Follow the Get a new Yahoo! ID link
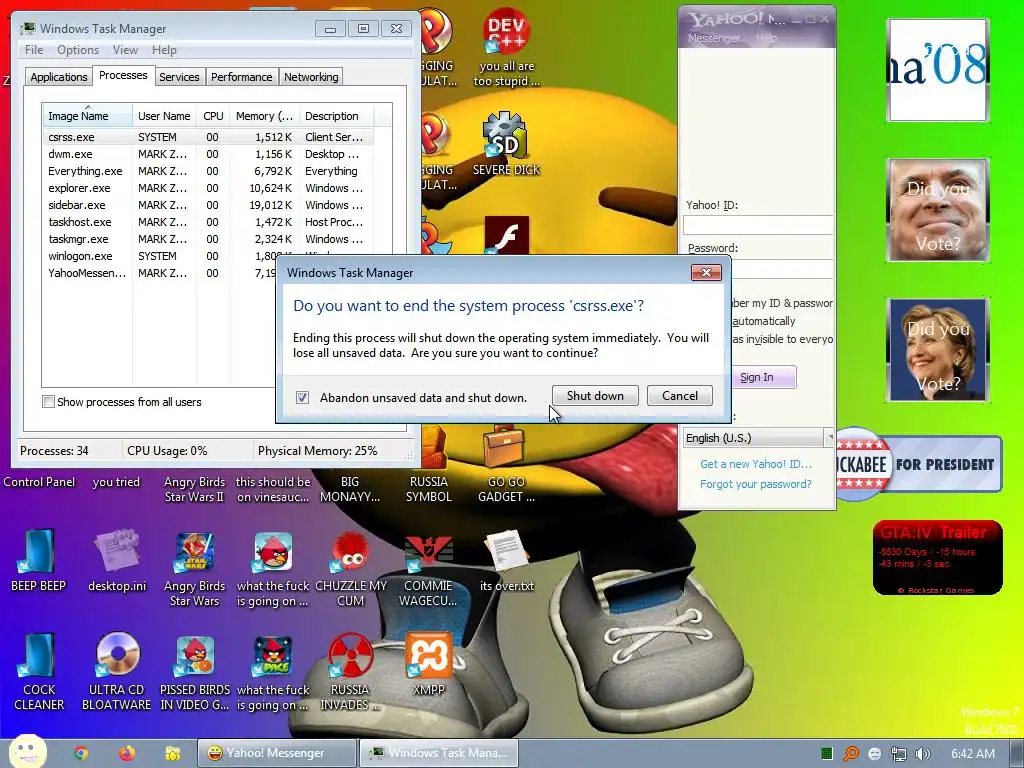 pos(756,464)
